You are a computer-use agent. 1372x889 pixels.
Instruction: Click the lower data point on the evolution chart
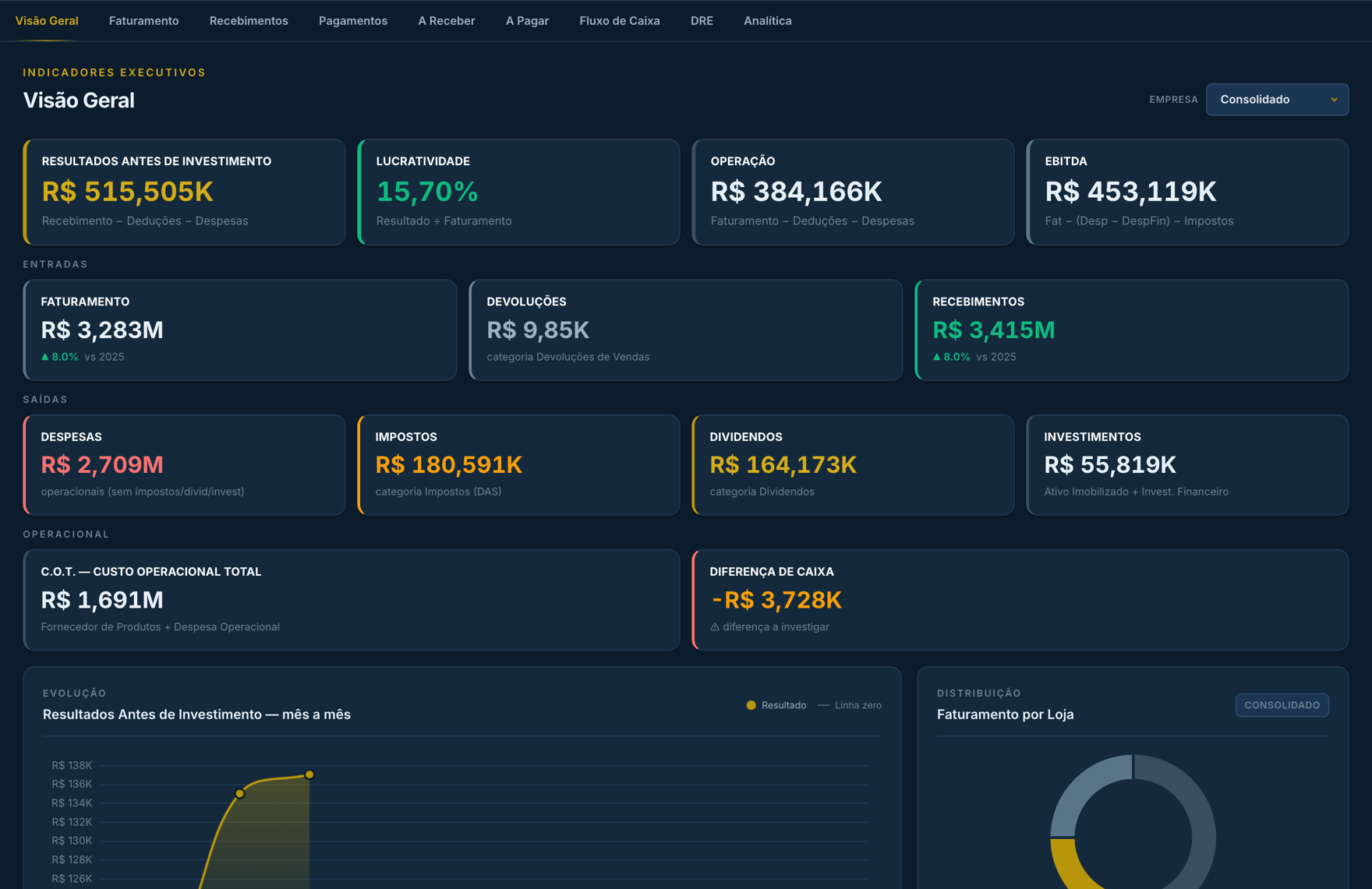pyautogui.click(x=239, y=794)
